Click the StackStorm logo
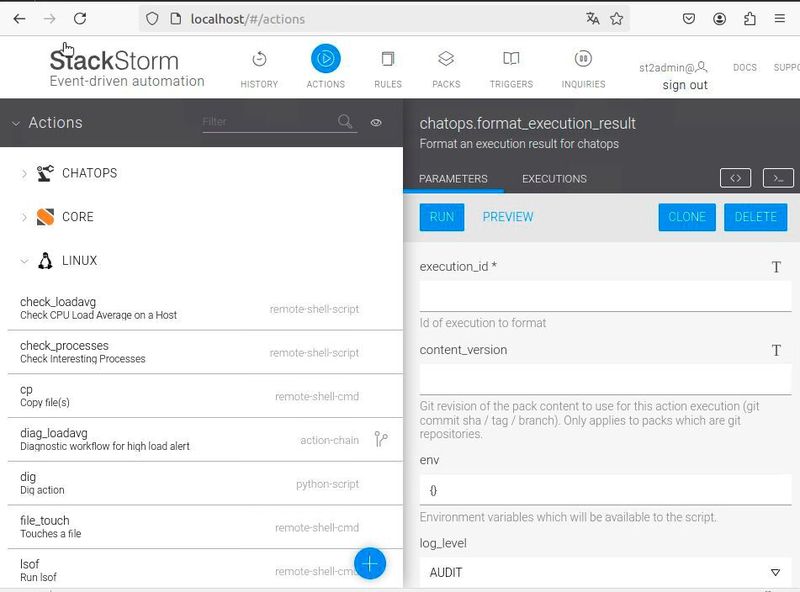This screenshot has height=592, width=800. (x=127, y=68)
